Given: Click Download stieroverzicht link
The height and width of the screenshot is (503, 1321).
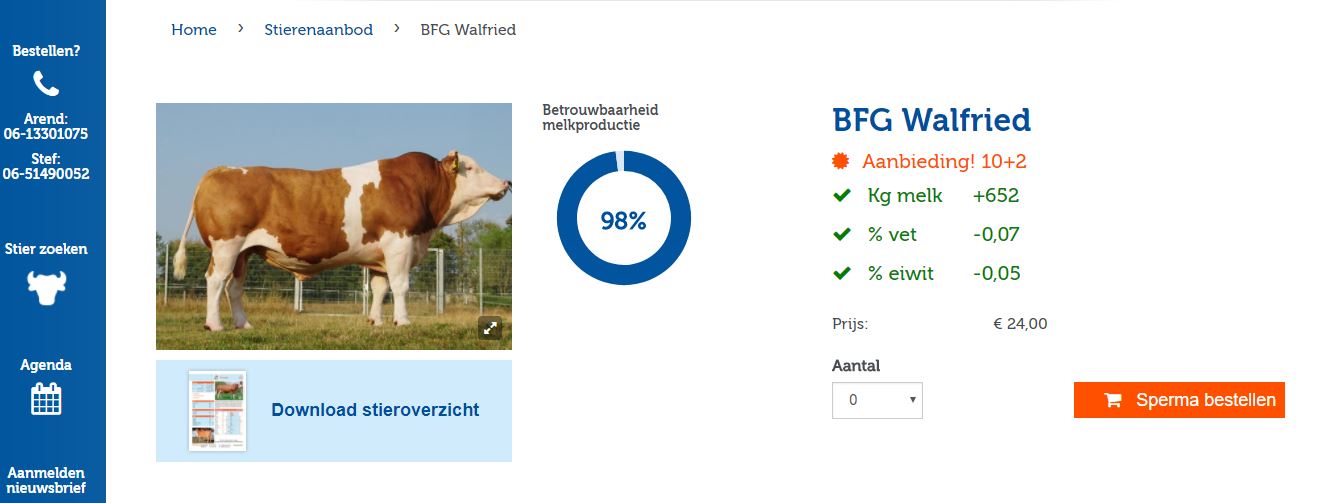Looking at the screenshot, I should tap(375, 410).
